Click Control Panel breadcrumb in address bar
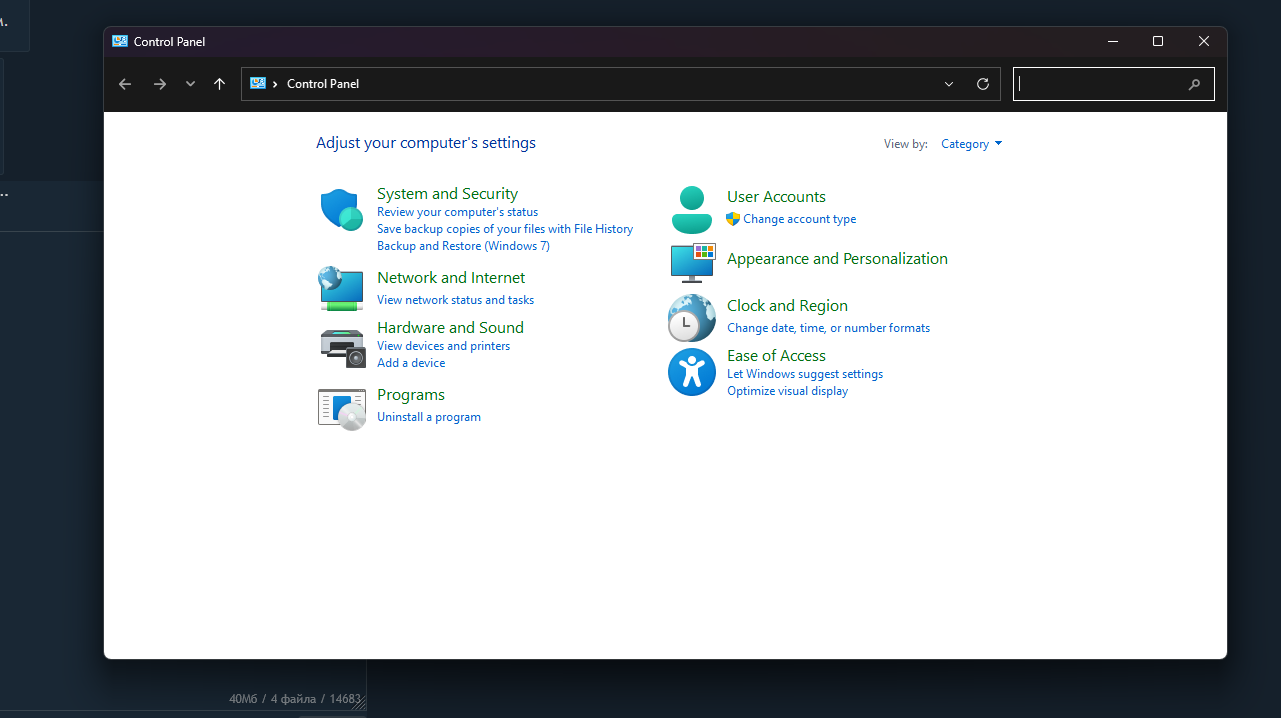The width and height of the screenshot is (1281, 718). coord(323,84)
